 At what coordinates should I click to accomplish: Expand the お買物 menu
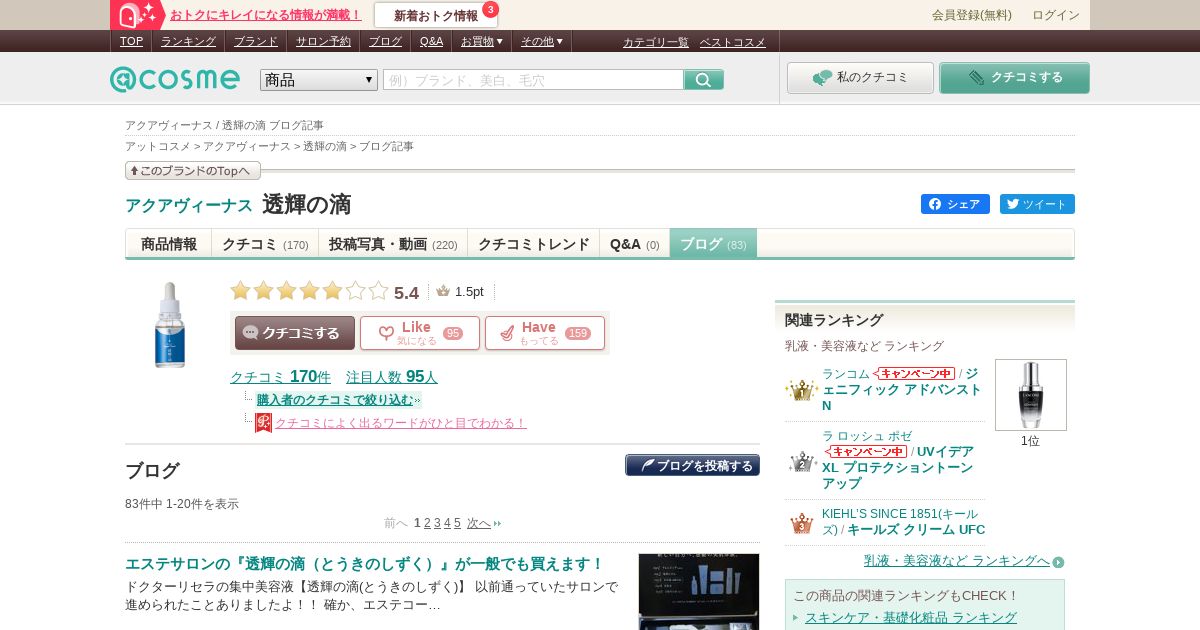481,41
